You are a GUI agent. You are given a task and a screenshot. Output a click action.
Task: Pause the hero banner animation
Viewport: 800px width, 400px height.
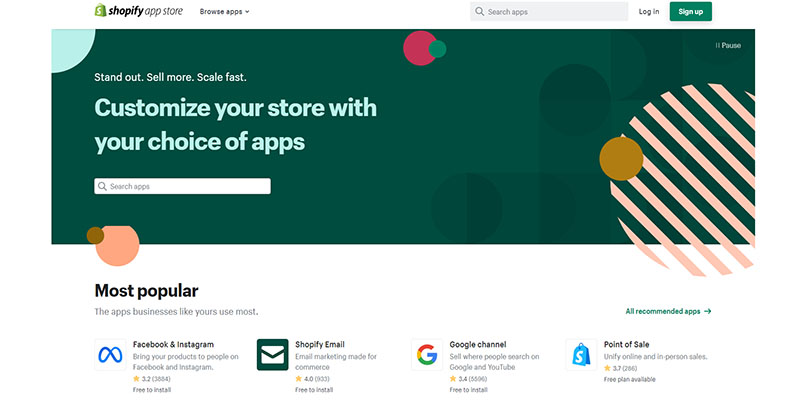(728, 45)
